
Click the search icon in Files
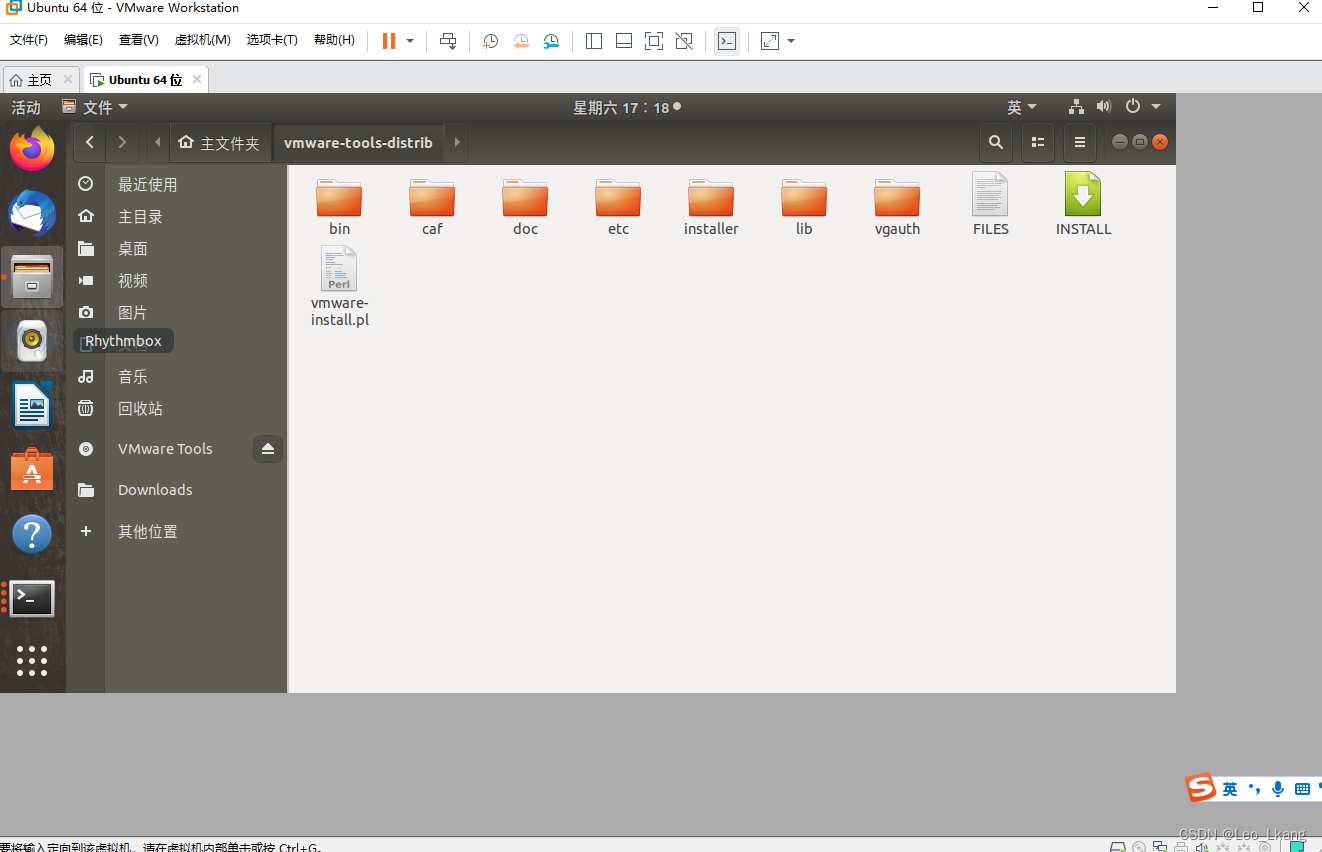pos(996,143)
